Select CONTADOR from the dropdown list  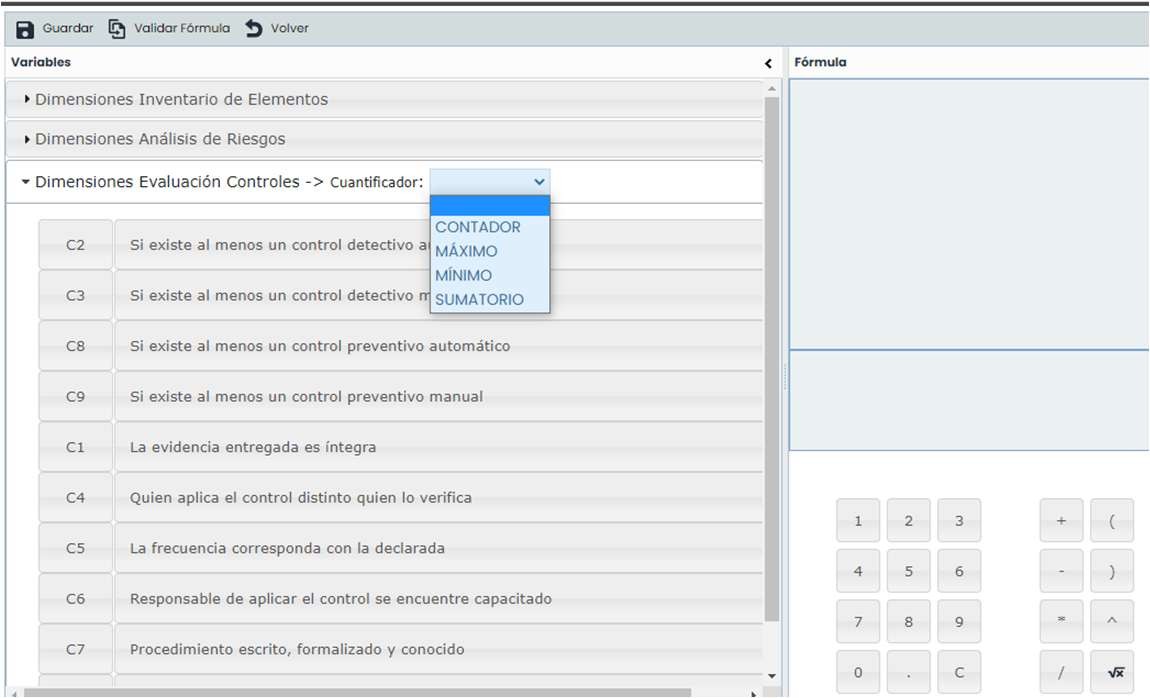478,227
